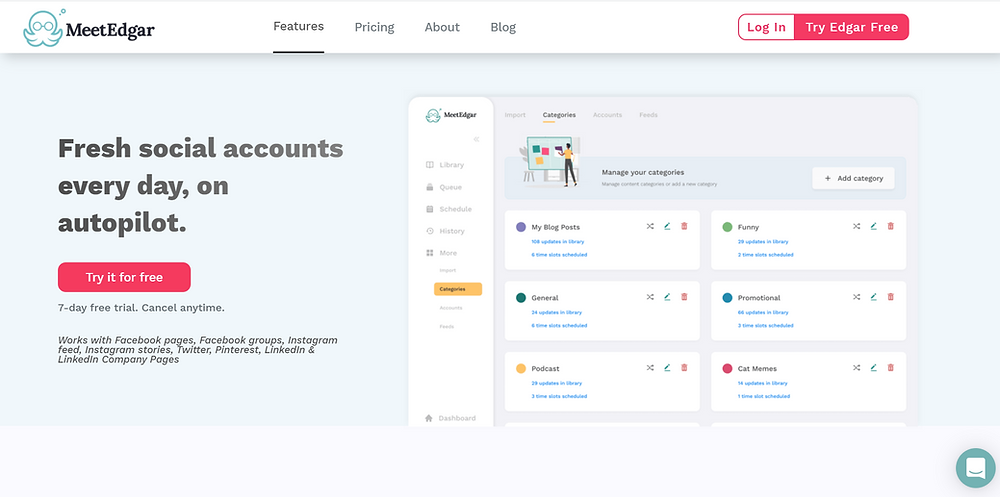Open the chat support bubble
Image resolution: width=1000 pixels, height=497 pixels.
point(976,468)
